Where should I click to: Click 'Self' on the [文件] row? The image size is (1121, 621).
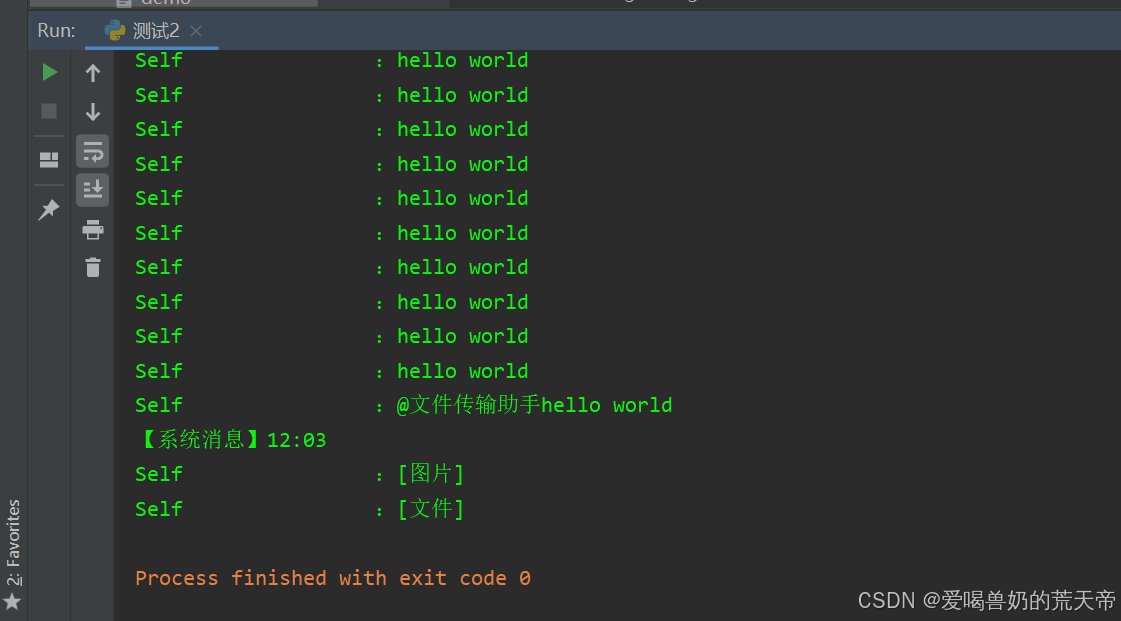click(x=159, y=510)
